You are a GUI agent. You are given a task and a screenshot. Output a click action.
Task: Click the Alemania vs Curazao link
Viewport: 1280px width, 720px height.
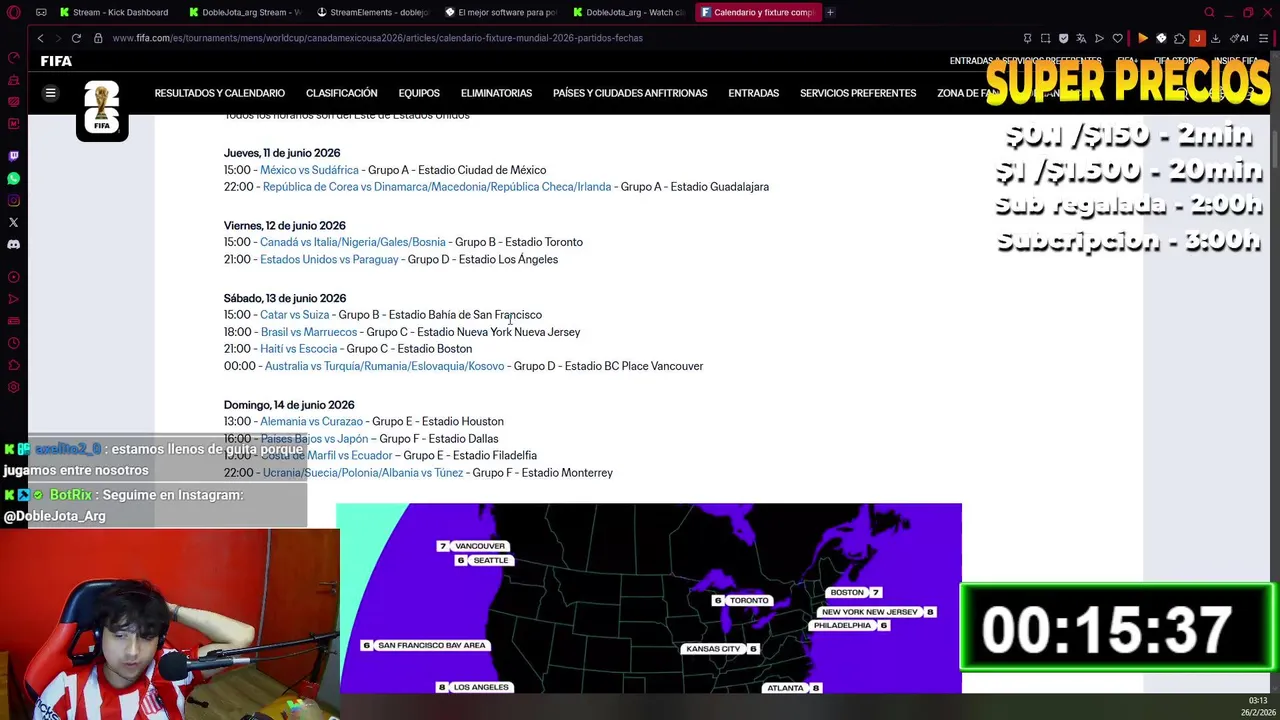click(311, 422)
